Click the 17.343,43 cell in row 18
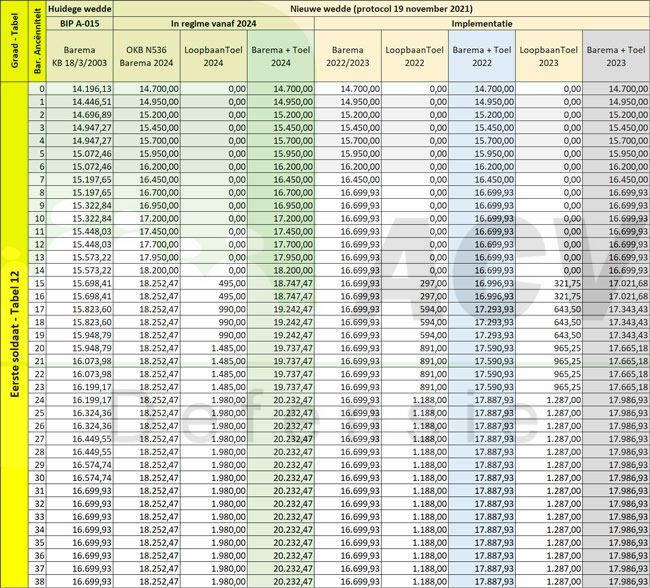 point(616,322)
